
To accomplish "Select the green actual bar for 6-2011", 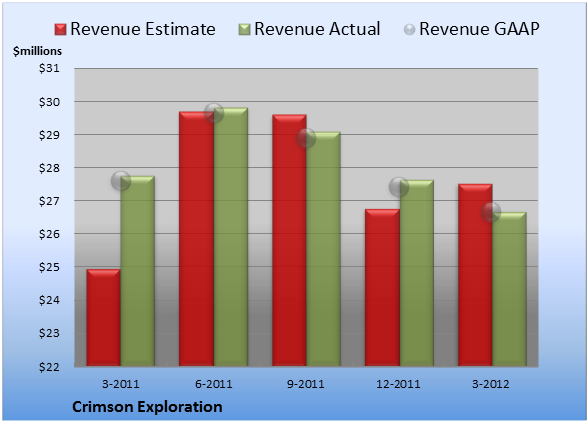I will tap(231, 237).
